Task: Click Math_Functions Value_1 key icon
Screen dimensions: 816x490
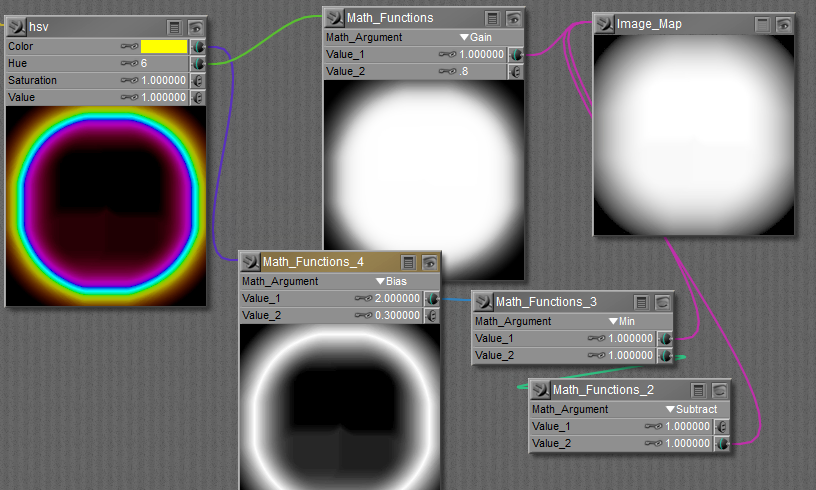Action: pyautogui.click(x=448, y=54)
